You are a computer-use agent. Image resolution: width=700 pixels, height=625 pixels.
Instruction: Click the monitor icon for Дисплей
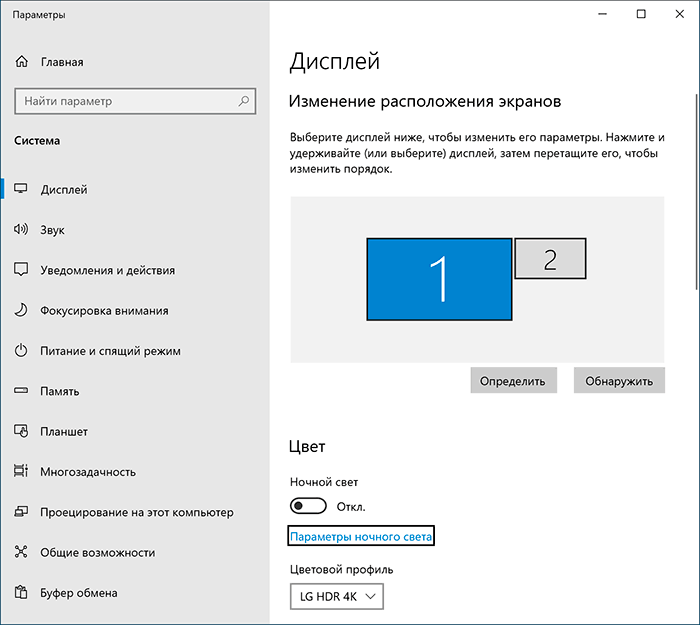(x=22, y=189)
